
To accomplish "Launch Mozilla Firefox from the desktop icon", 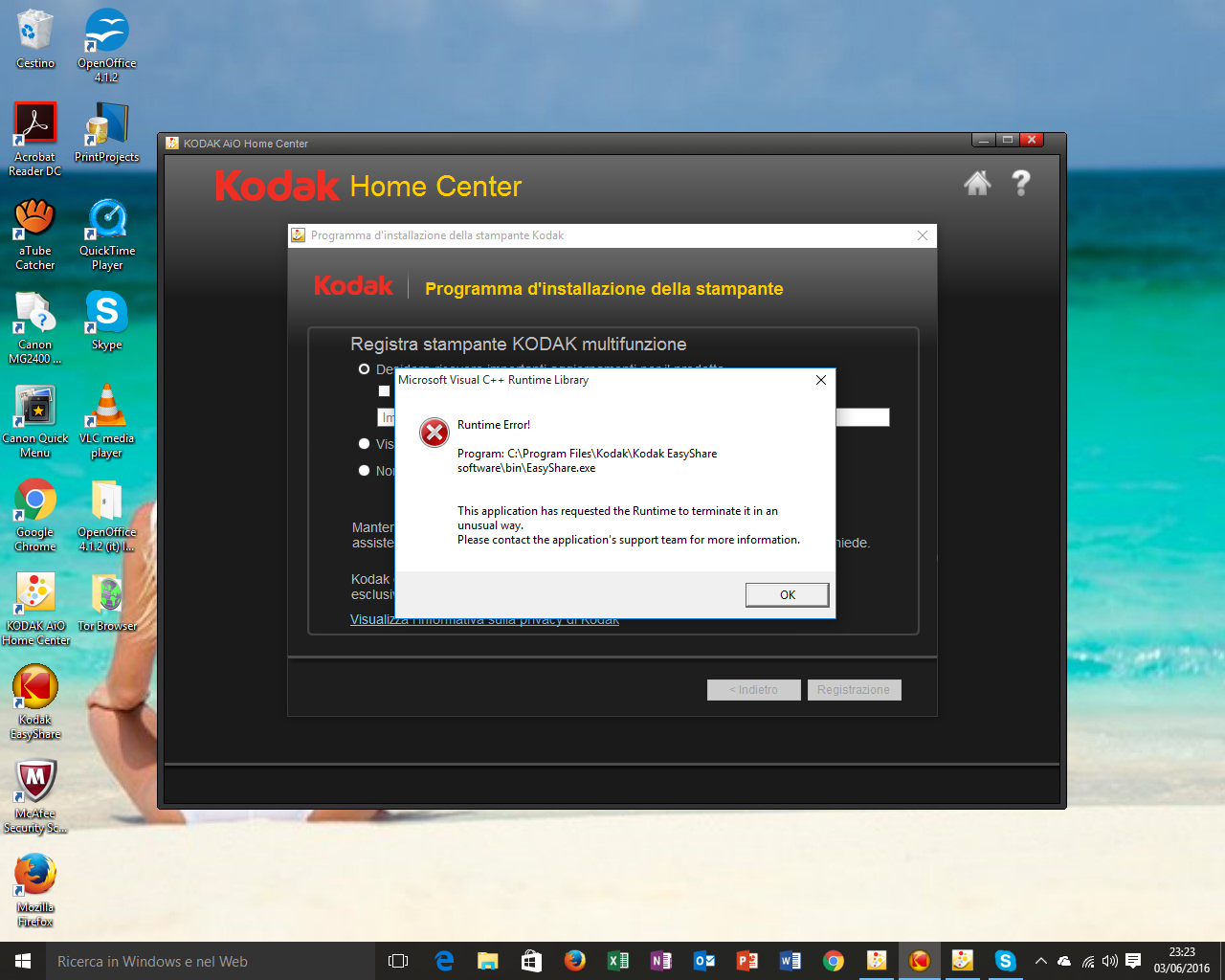I will coord(35,890).
